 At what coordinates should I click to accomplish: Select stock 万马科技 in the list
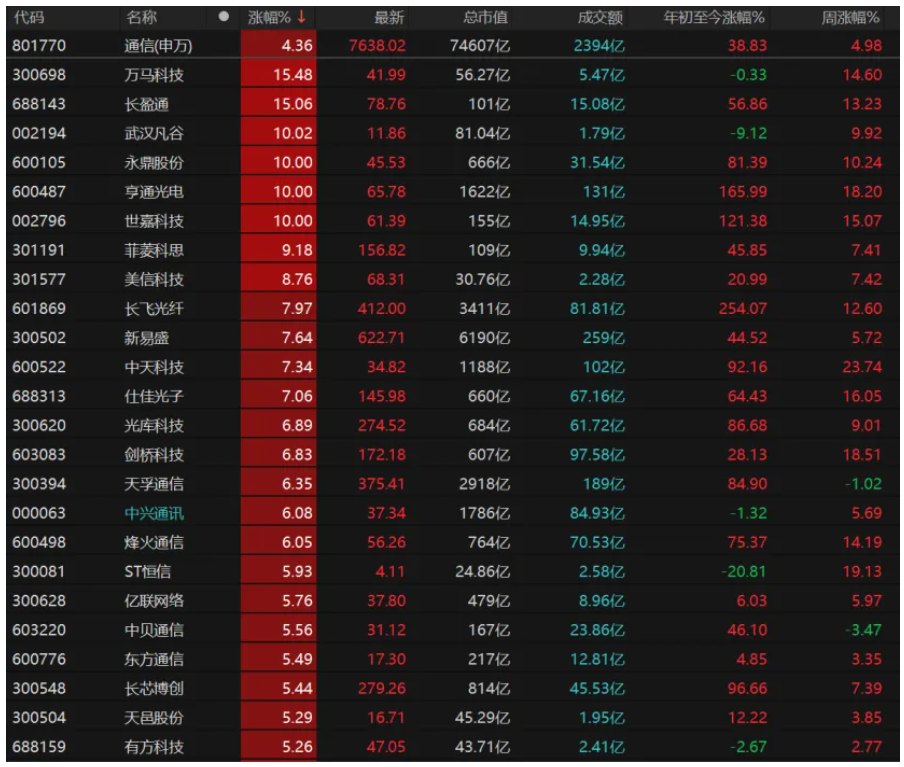click(154, 75)
